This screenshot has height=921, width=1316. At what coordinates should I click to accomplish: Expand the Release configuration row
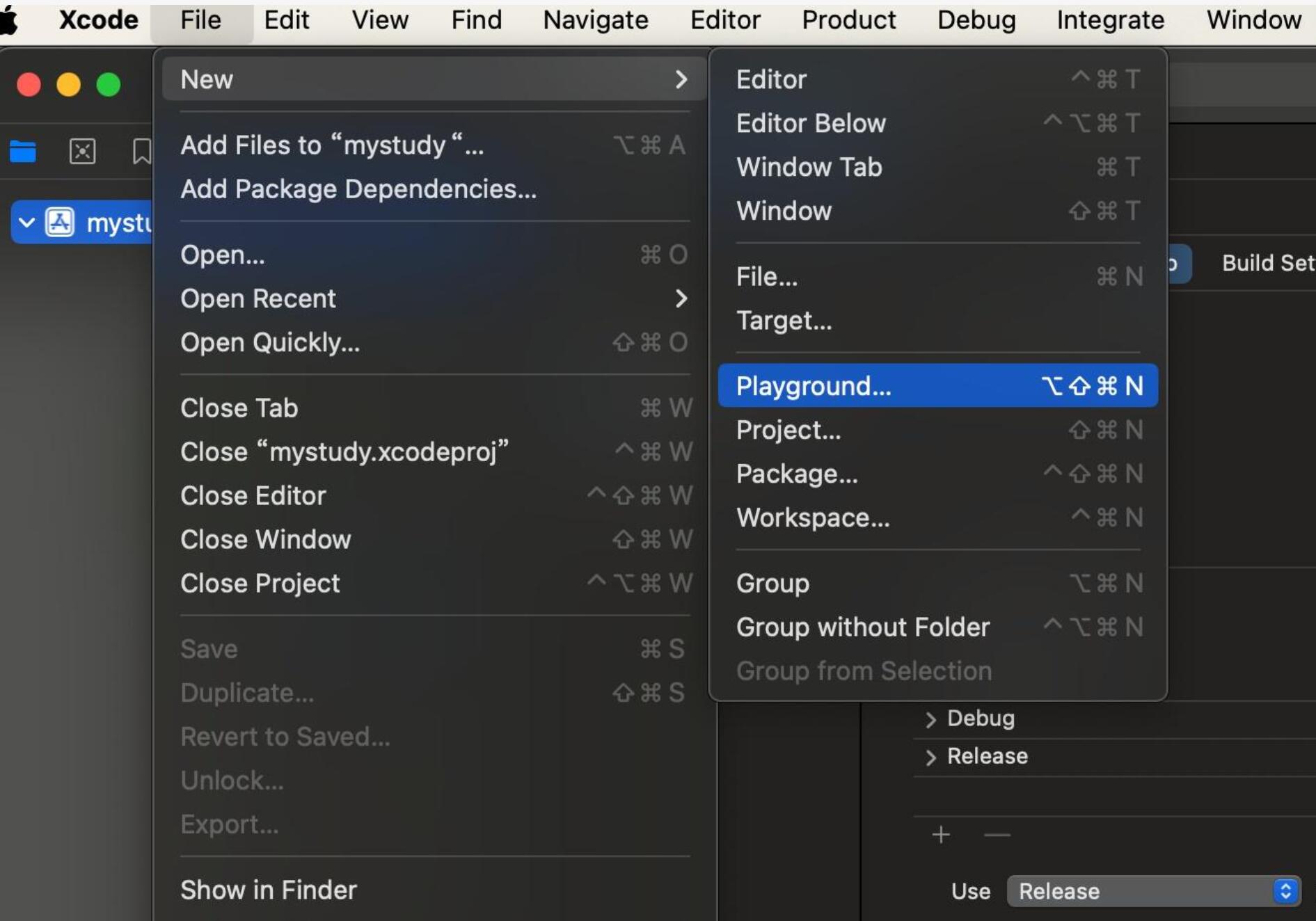coord(931,757)
